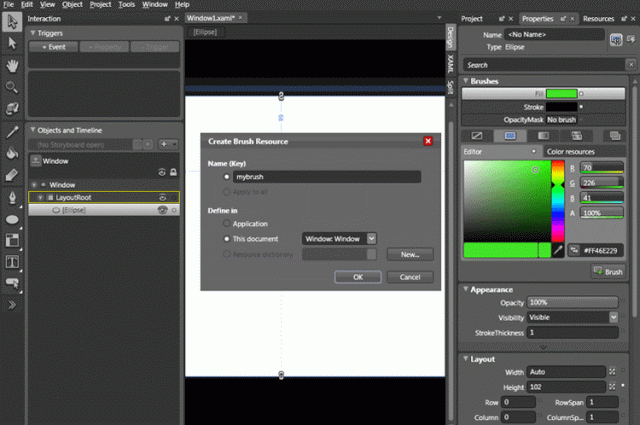The image size is (640, 425).
Task: Toggle visibility eye for LayoutRoot
Action: pos(162,198)
